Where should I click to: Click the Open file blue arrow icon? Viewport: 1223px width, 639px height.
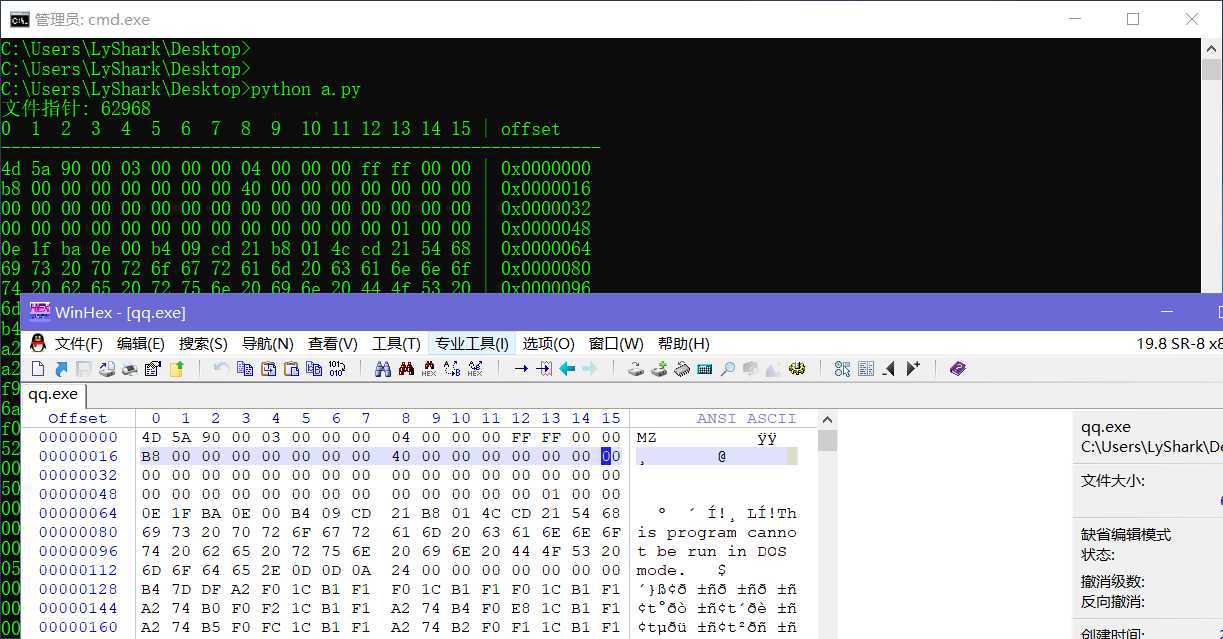point(61,369)
